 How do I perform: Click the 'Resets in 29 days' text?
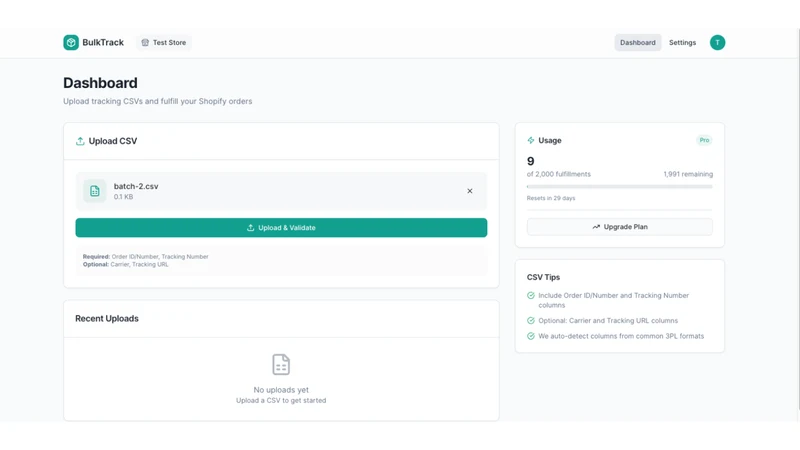click(551, 198)
